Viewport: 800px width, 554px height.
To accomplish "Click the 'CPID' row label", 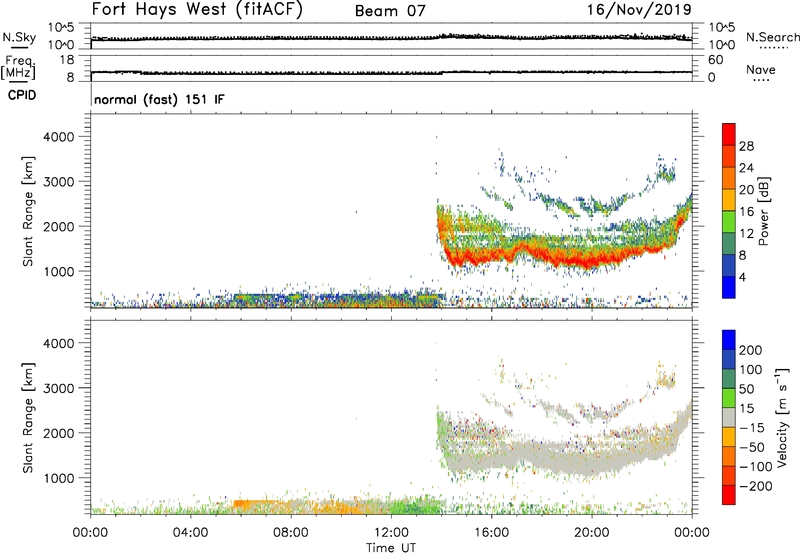I will (22, 95).
